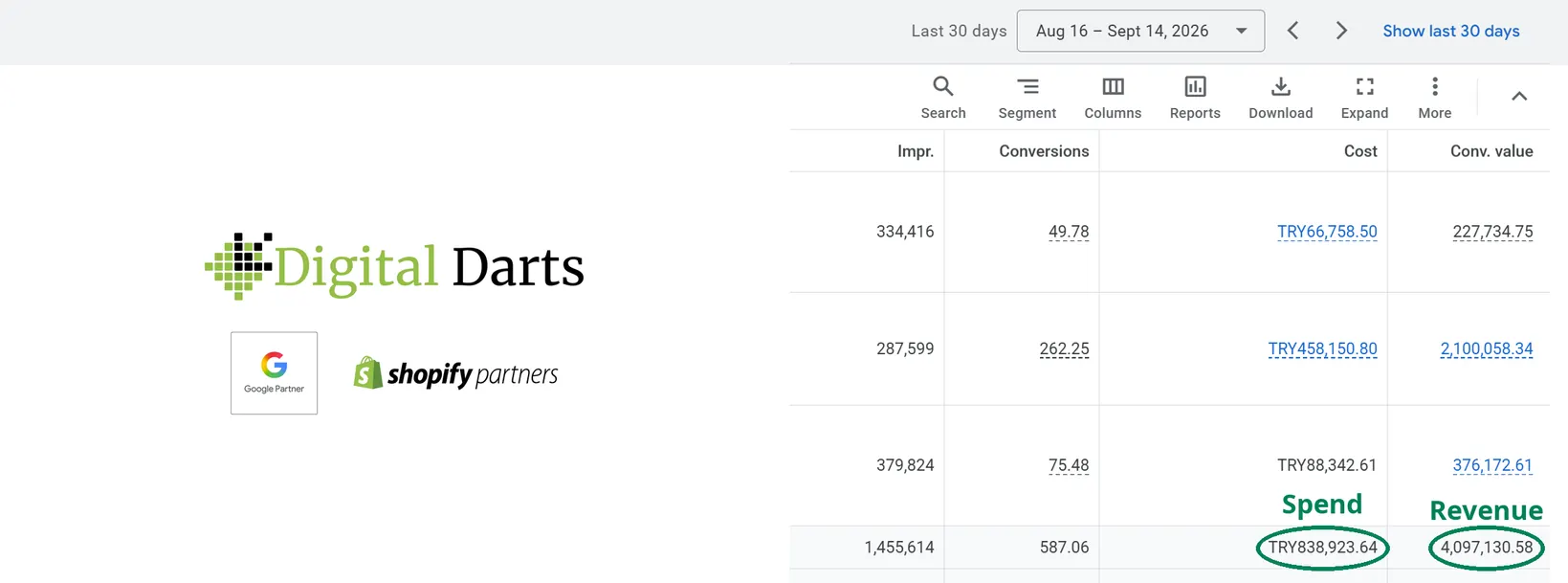Sort by the Conv. value column header
This screenshot has width=1568, height=583.
pyautogui.click(x=1491, y=151)
